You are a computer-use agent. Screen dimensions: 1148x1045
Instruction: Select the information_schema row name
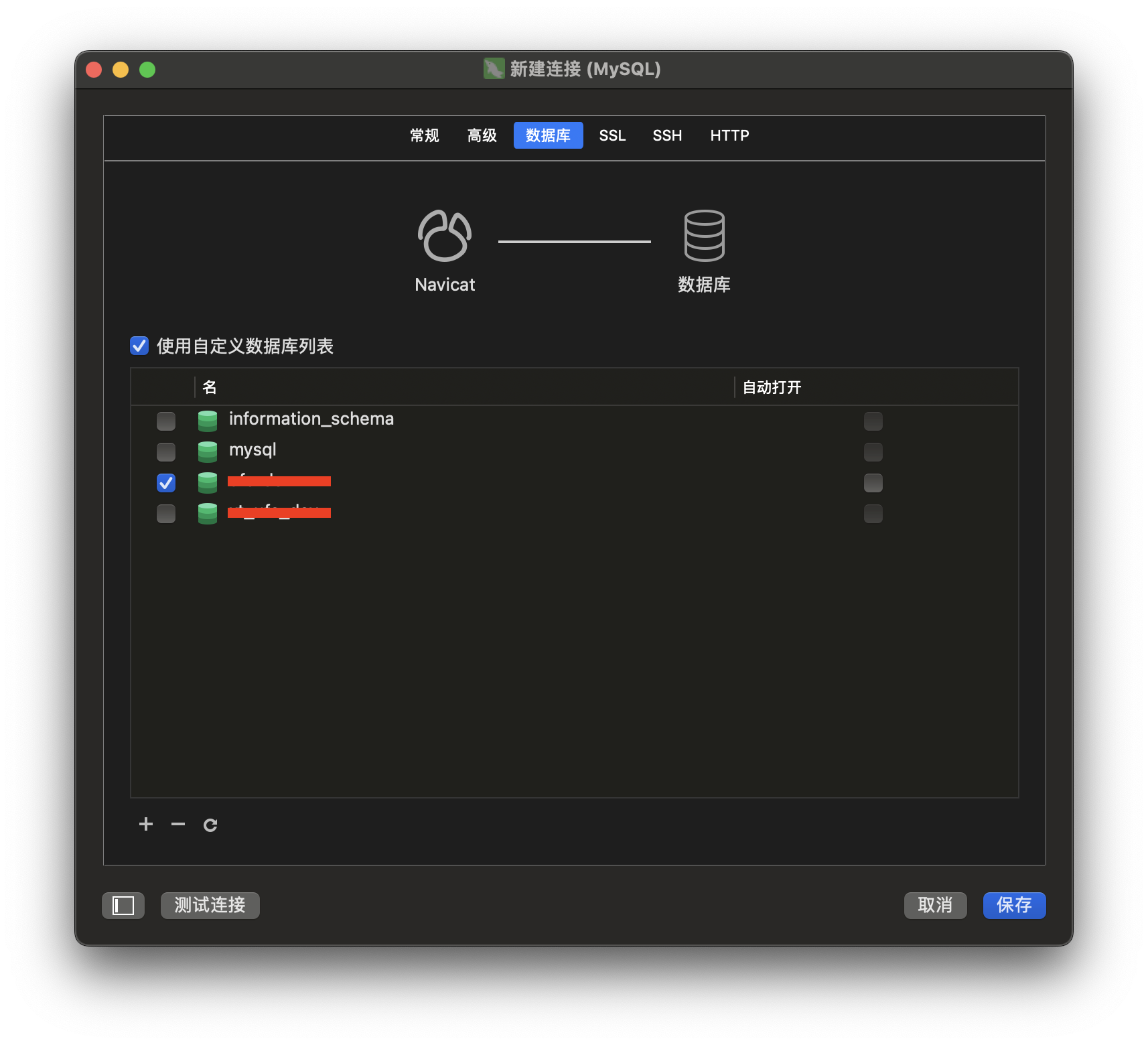(311, 419)
